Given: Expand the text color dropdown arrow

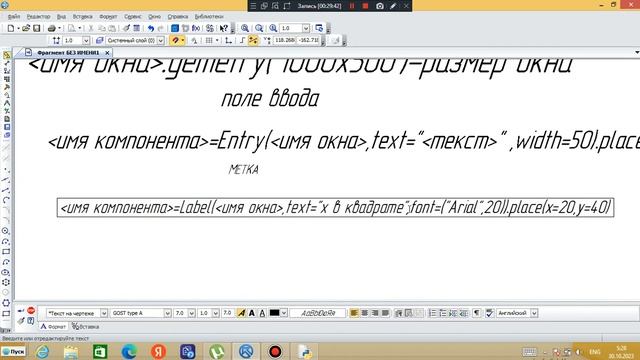Looking at the screenshot, I should click(284, 313).
